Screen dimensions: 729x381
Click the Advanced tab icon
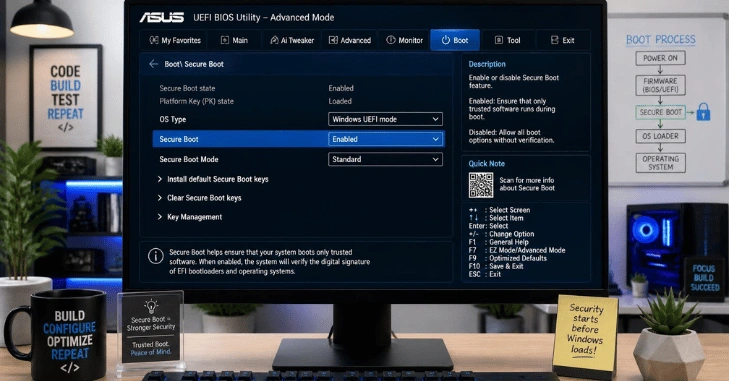click(x=333, y=40)
